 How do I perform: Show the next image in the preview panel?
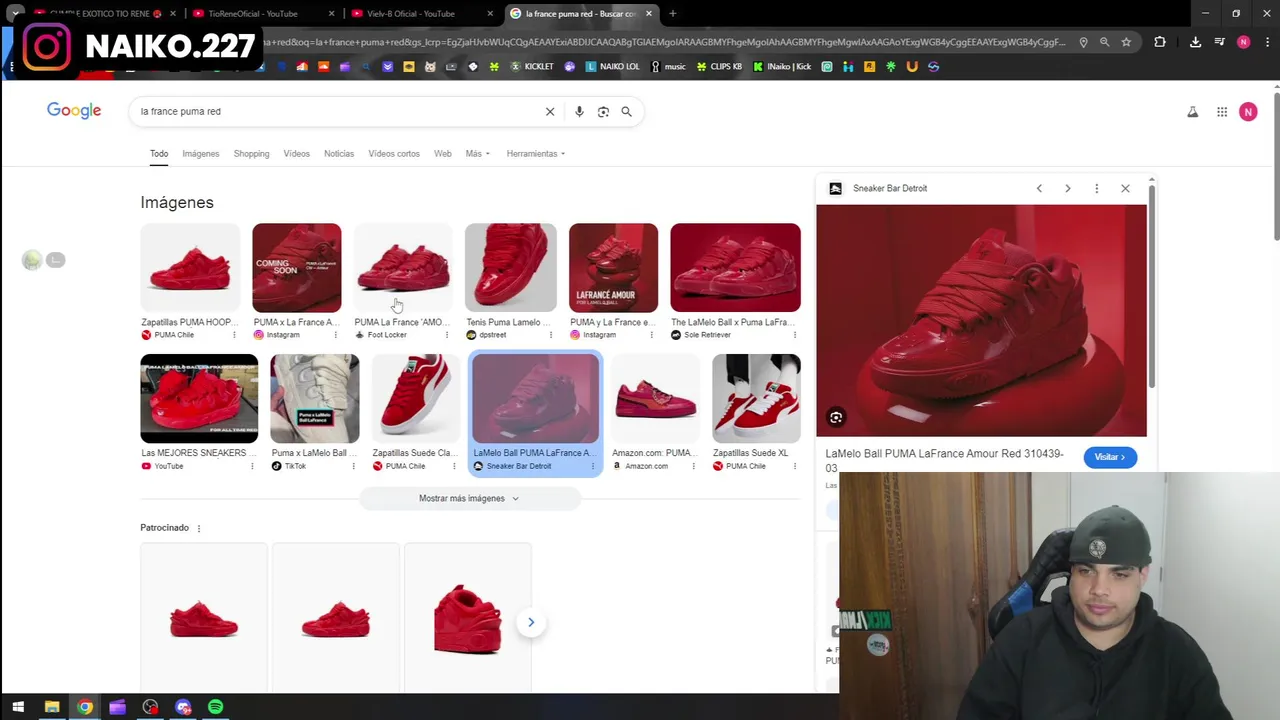(1067, 188)
